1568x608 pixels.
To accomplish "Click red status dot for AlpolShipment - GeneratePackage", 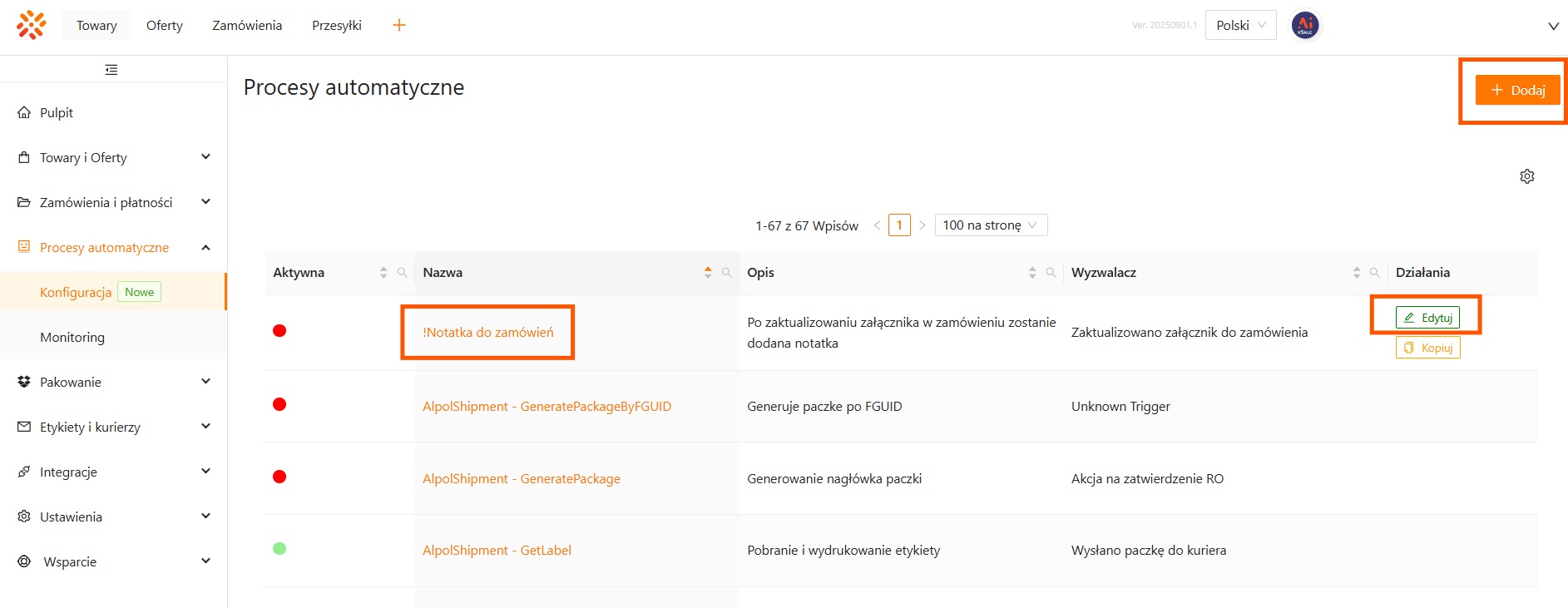I will (279, 477).
